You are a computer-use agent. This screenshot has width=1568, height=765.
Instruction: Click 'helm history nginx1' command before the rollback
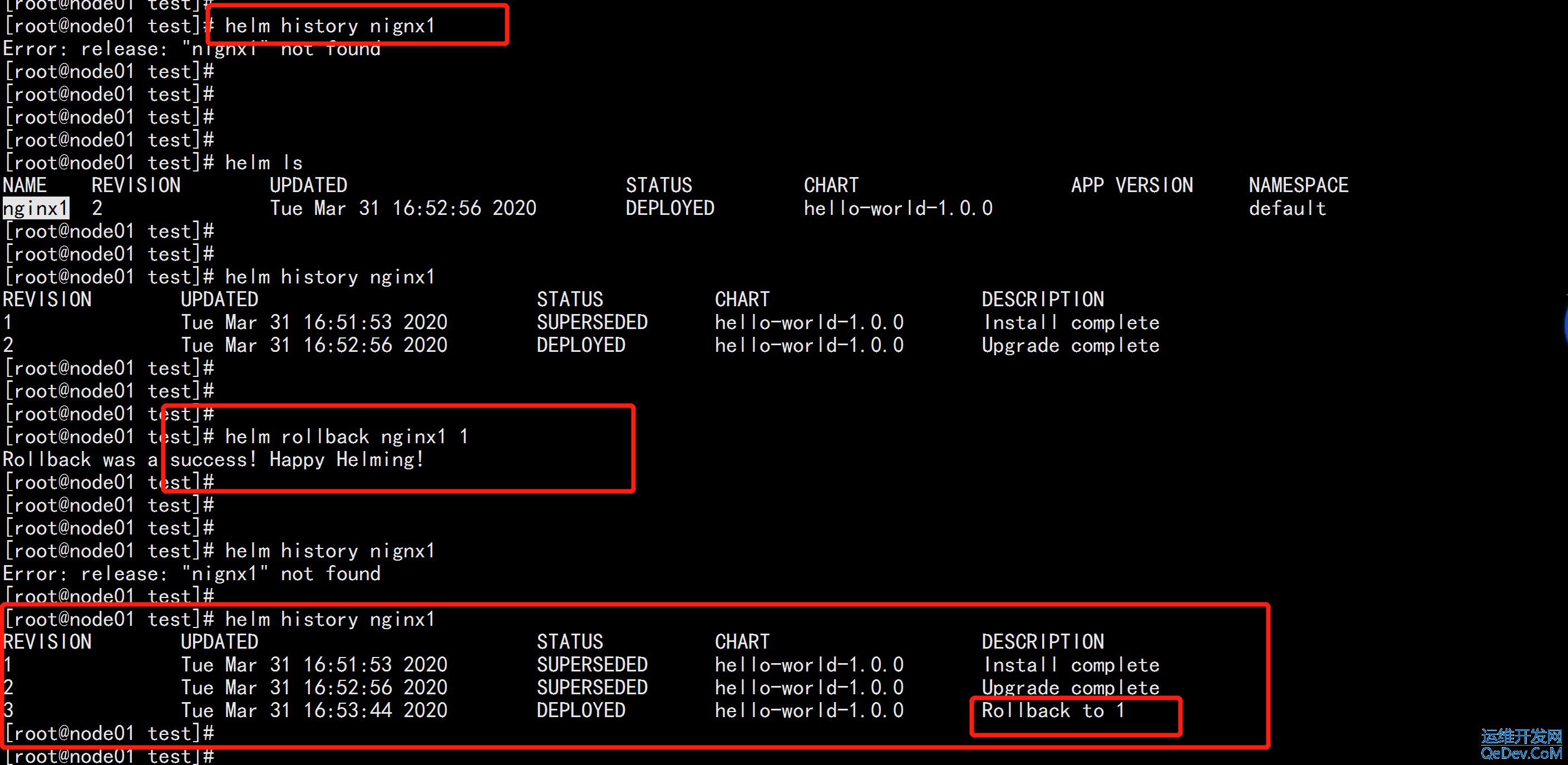pos(330,277)
